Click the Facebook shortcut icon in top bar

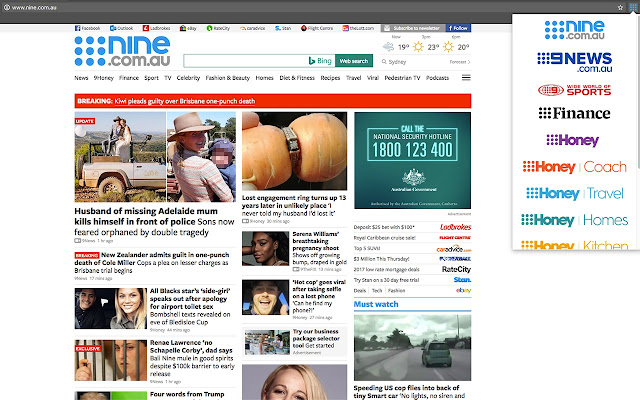(x=77, y=28)
